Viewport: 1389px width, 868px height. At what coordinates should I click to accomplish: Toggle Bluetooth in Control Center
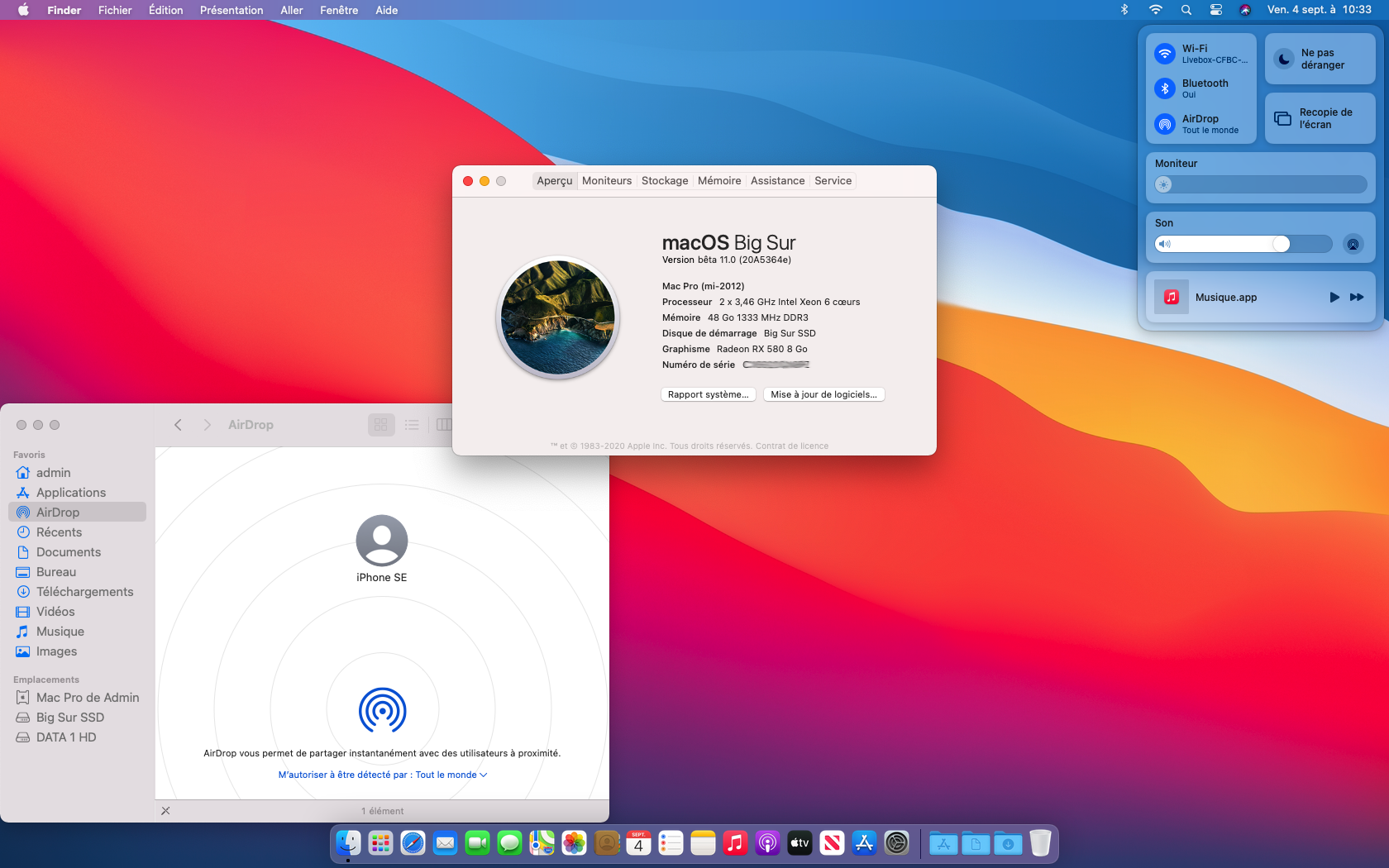[1165, 88]
